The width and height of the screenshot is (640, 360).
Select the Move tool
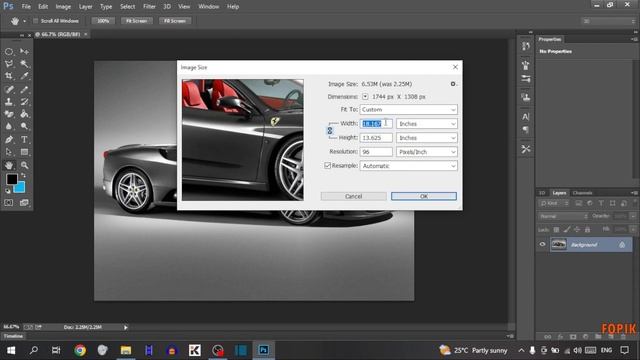(x=24, y=51)
